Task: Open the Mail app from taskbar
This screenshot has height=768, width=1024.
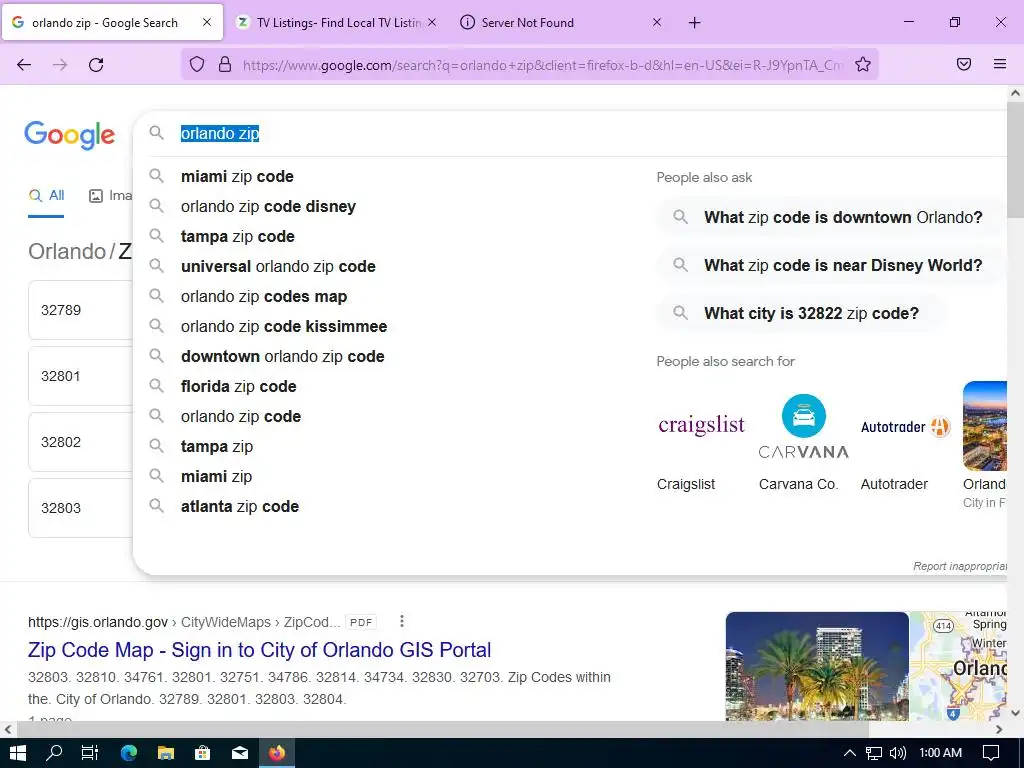Action: pos(240,753)
